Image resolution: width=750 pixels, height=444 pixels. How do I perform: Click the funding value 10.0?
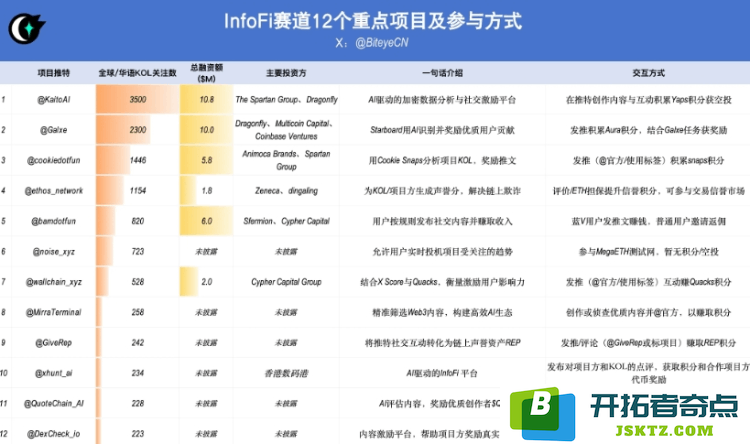pos(207,130)
